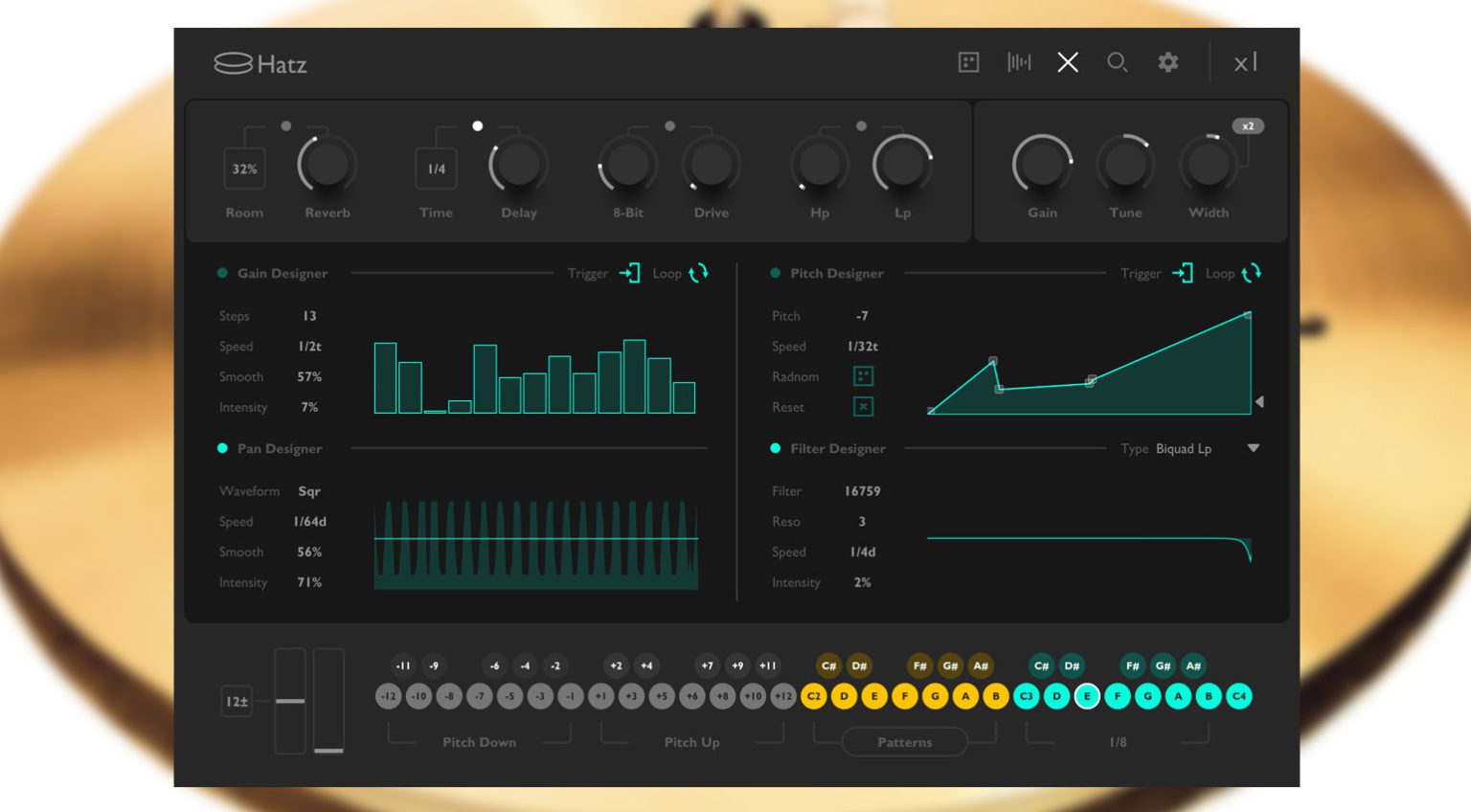Click the Gain Designer step bars graph
The image size is (1471, 812).
(534, 376)
